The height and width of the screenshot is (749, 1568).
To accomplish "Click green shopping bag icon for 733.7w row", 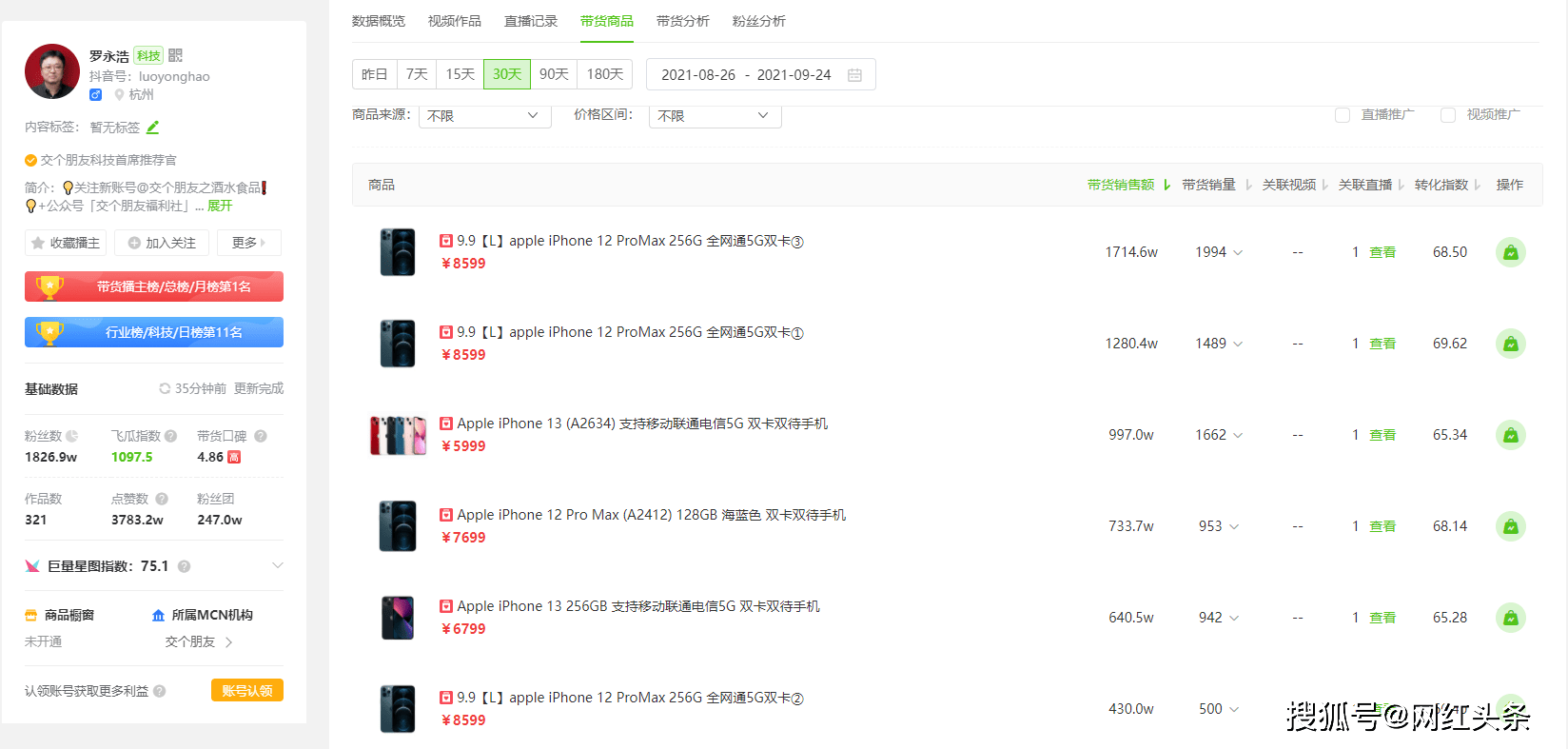I will pyautogui.click(x=1510, y=526).
